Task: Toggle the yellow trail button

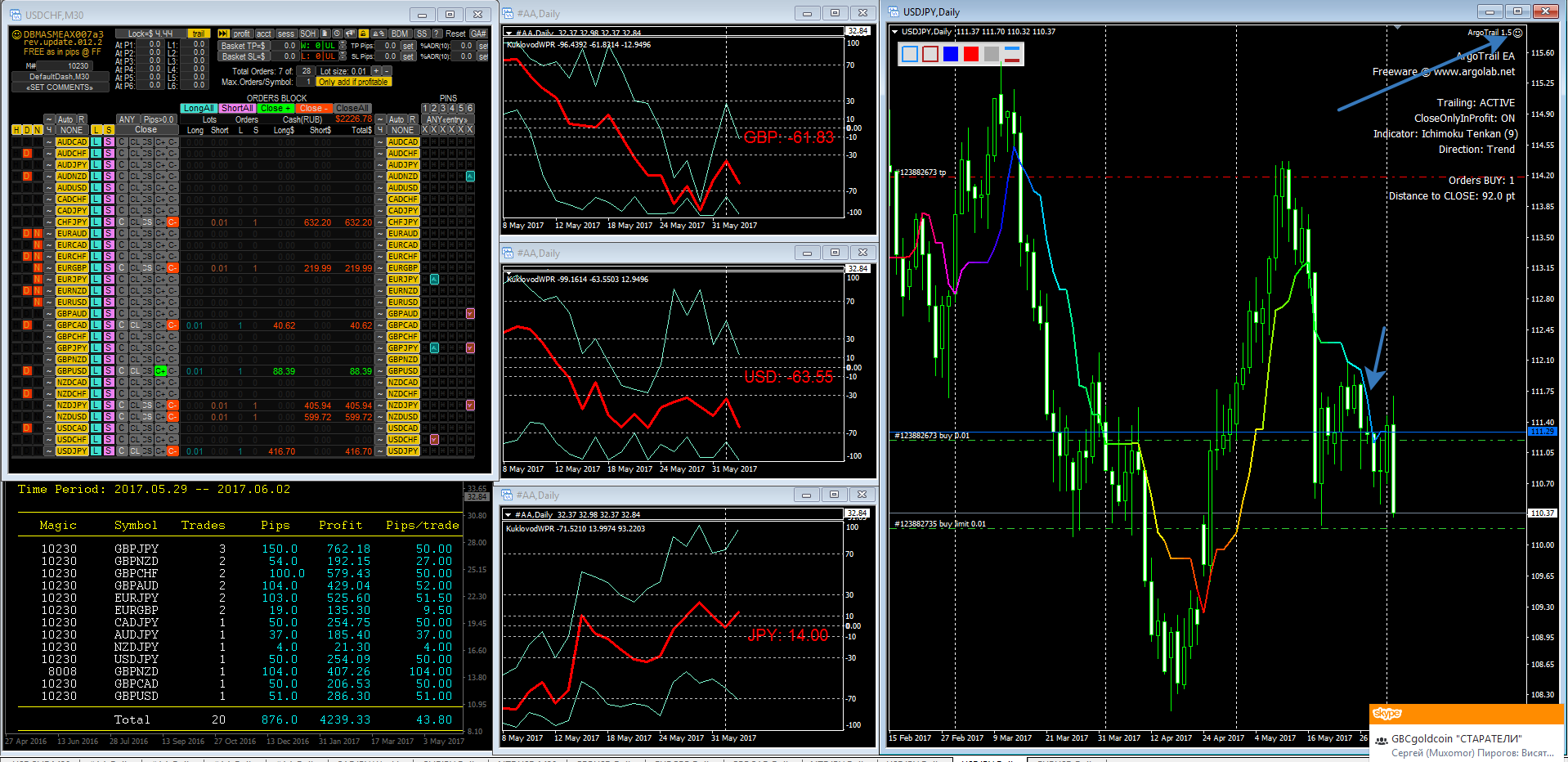Action: pos(199,34)
